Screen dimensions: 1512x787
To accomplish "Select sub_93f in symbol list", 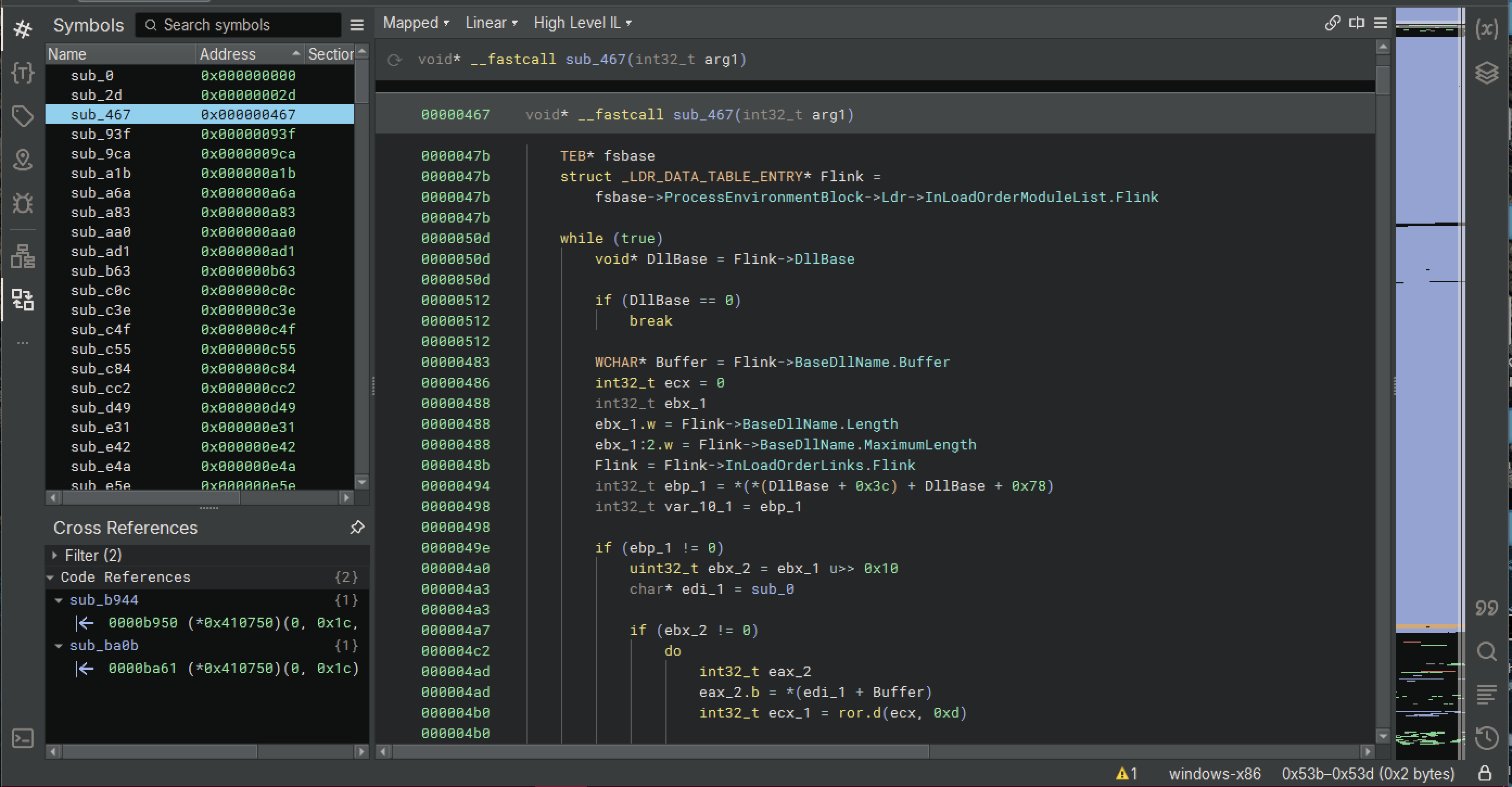I will tap(200, 135).
